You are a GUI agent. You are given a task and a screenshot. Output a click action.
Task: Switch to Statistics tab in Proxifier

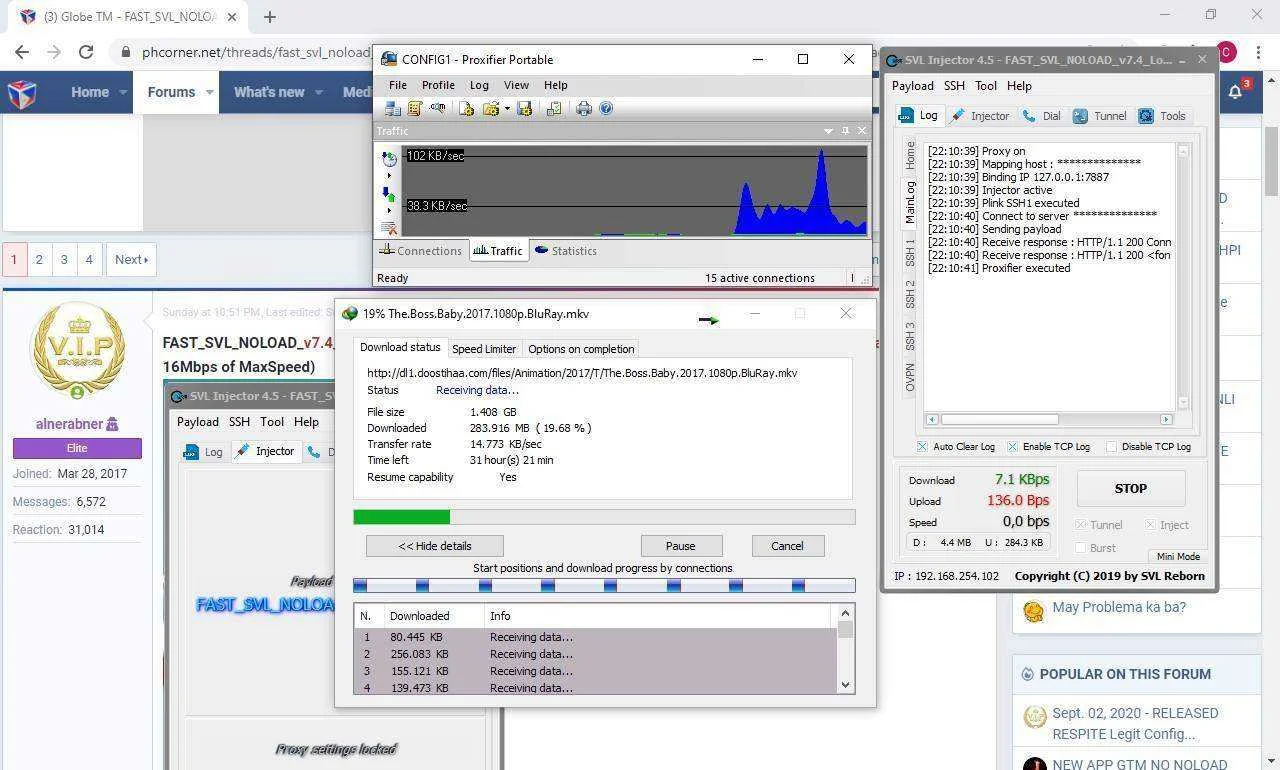565,251
